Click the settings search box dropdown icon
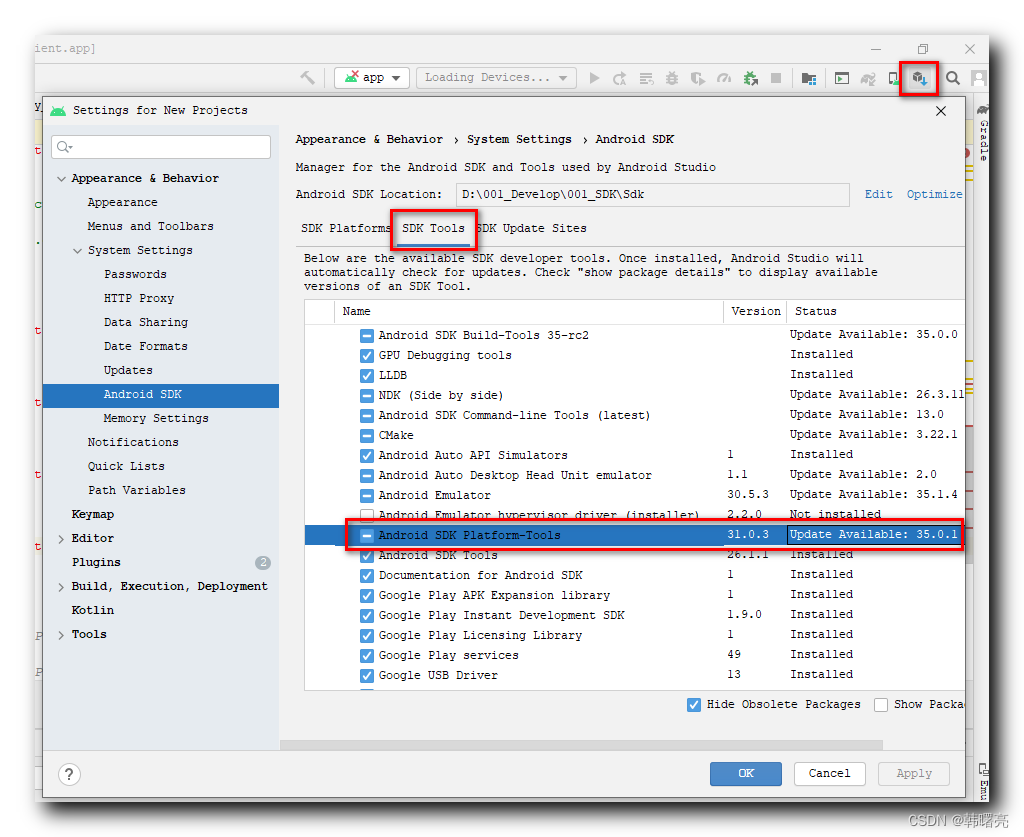The image size is (1024, 837). 65,147
